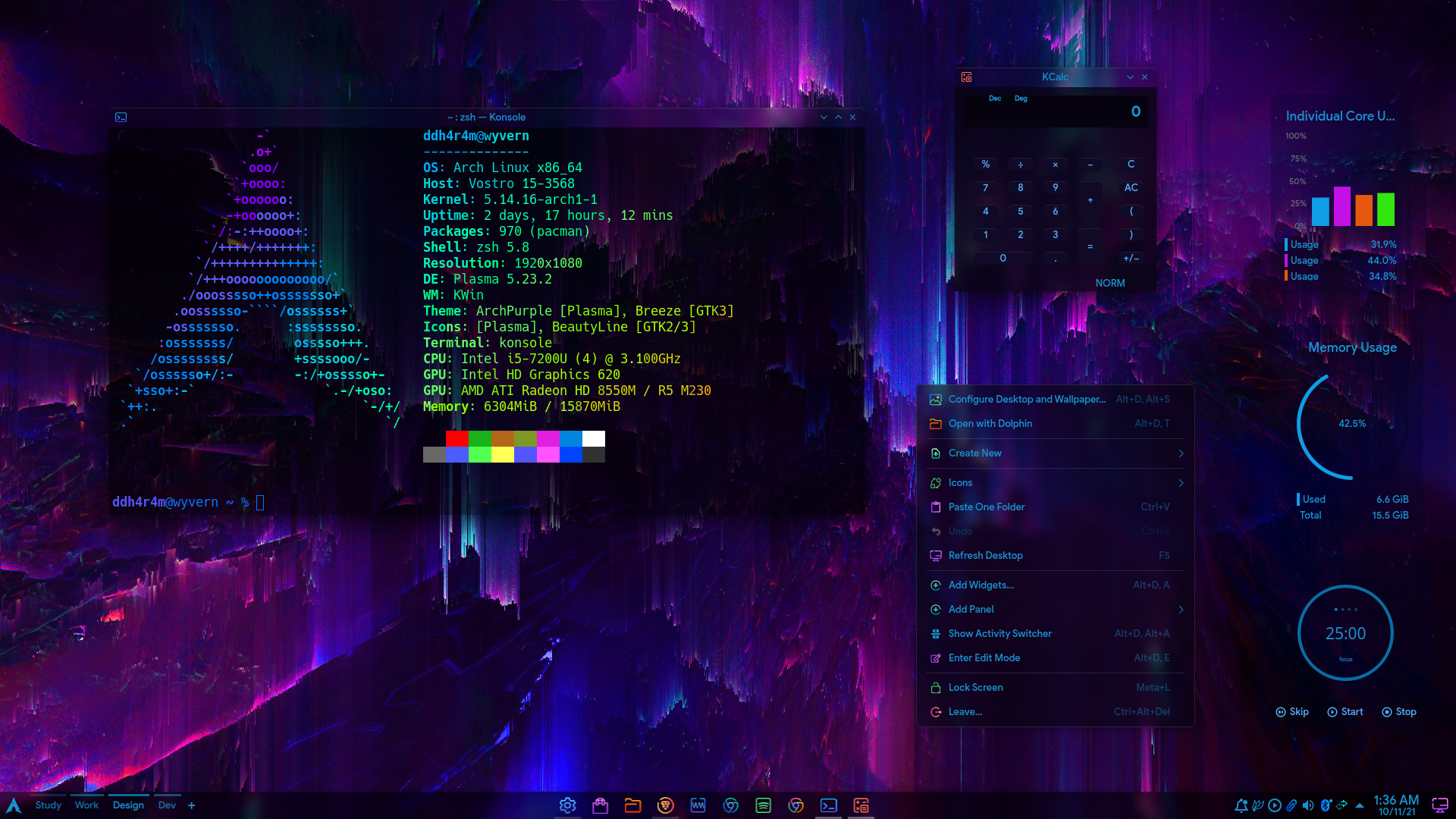Viewport: 1456px width, 819px height.
Task: Click the multicolor Chrome icon in taskbar
Action: [x=796, y=805]
